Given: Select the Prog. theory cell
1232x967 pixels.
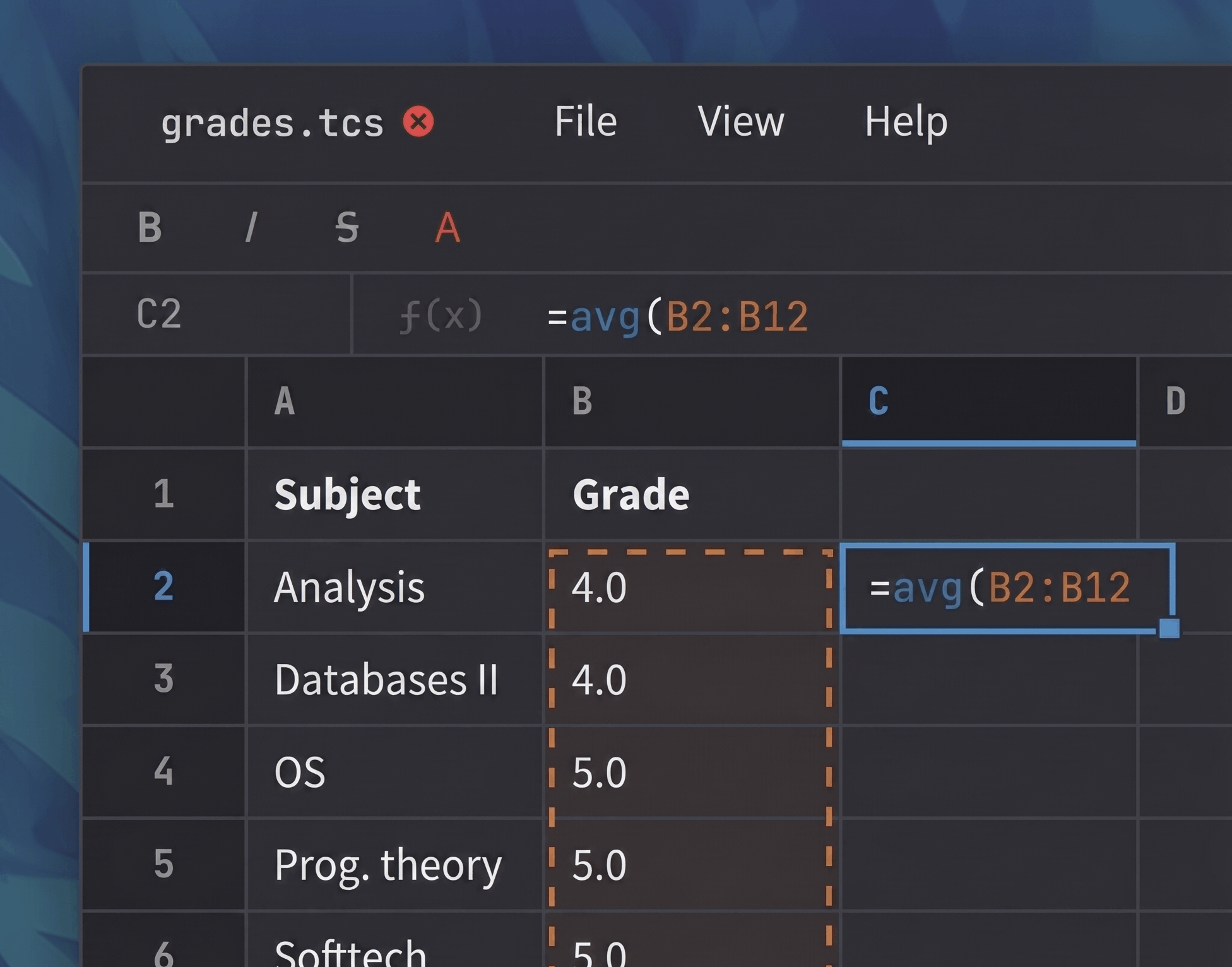Looking at the screenshot, I should point(394,864).
